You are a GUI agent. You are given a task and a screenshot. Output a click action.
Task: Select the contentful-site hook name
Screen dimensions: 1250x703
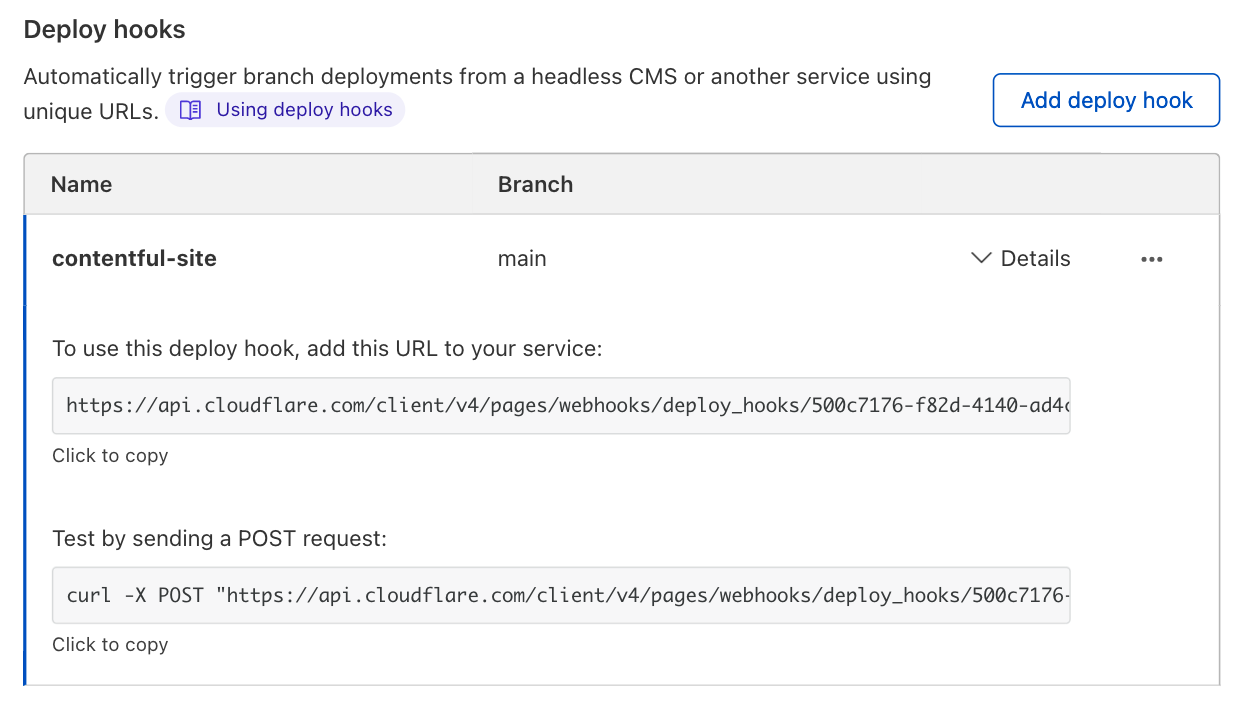tap(134, 258)
